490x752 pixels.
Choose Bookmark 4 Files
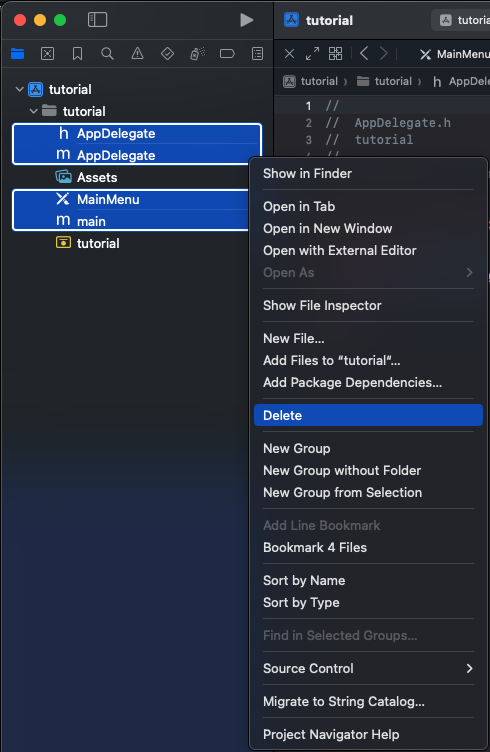[368, 548]
